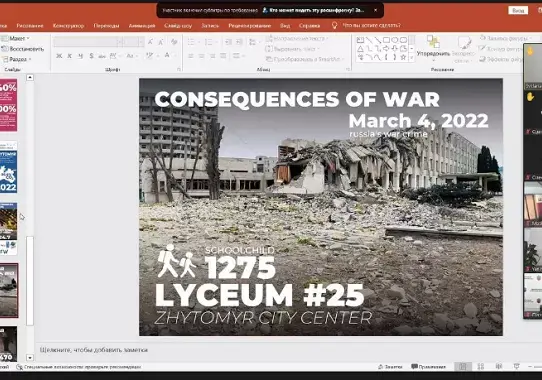This screenshot has width=542, height=380.
Task: Align text left
Action: coord(191,56)
